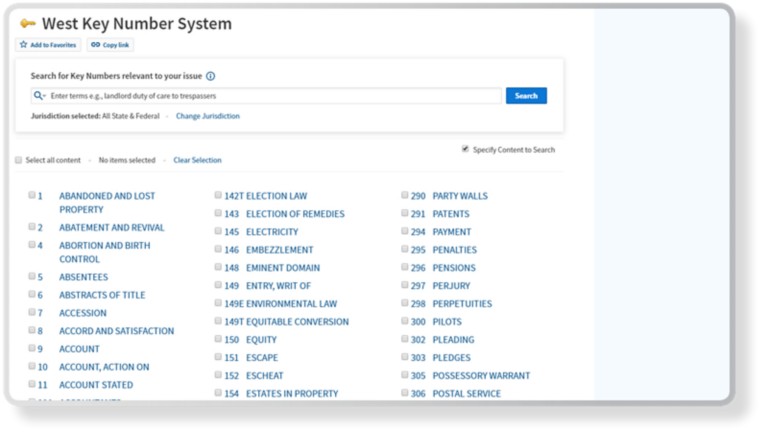Open the ENVIRONMENTAL LAW topic link

292,304
